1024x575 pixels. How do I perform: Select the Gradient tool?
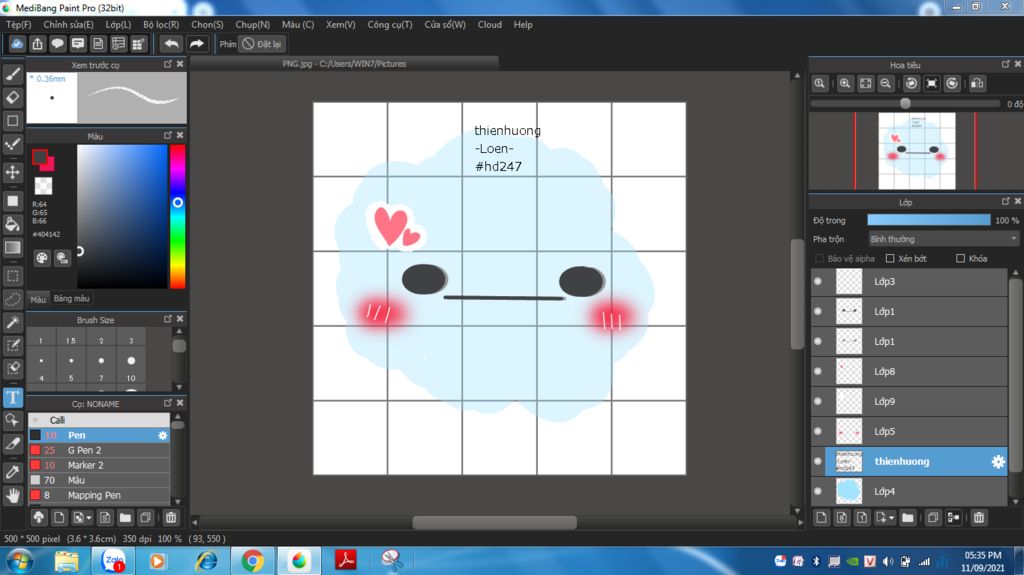point(12,248)
